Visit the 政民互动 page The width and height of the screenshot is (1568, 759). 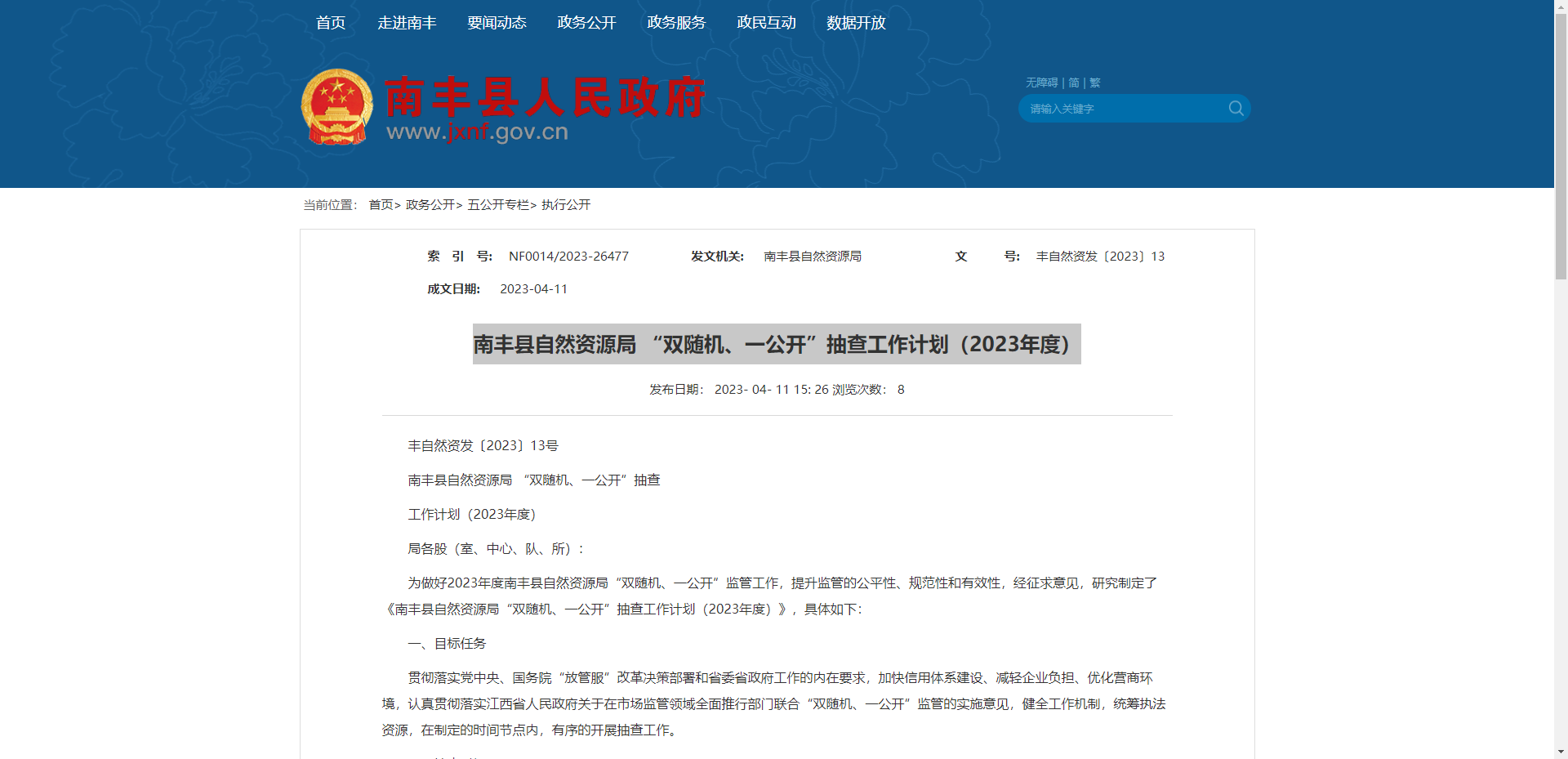point(766,23)
